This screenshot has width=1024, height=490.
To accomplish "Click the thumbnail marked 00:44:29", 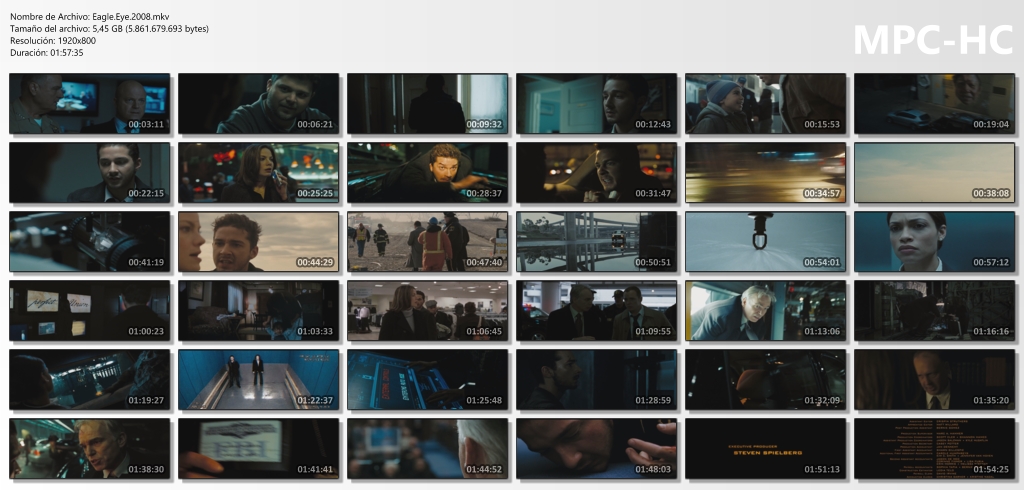I will (258, 242).
